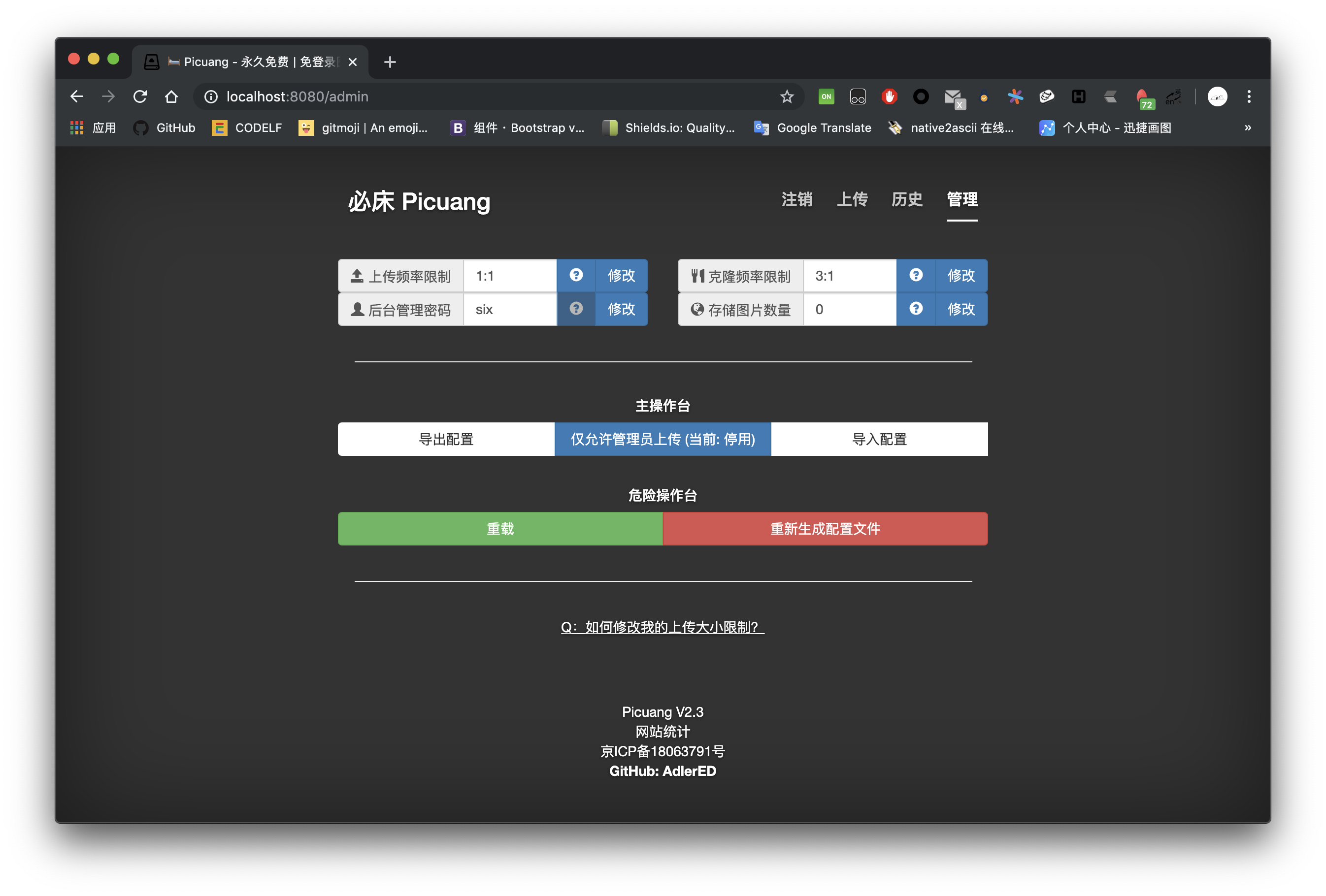Select the 管理 navigation tab
Image resolution: width=1326 pixels, height=896 pixels.
point(962,199)
